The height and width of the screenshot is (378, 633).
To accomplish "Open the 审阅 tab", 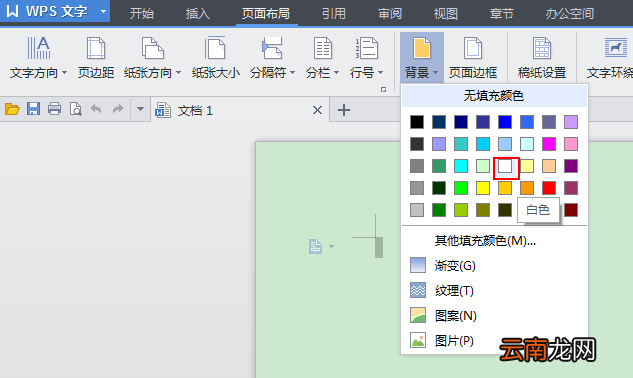I will pos(390,13).
